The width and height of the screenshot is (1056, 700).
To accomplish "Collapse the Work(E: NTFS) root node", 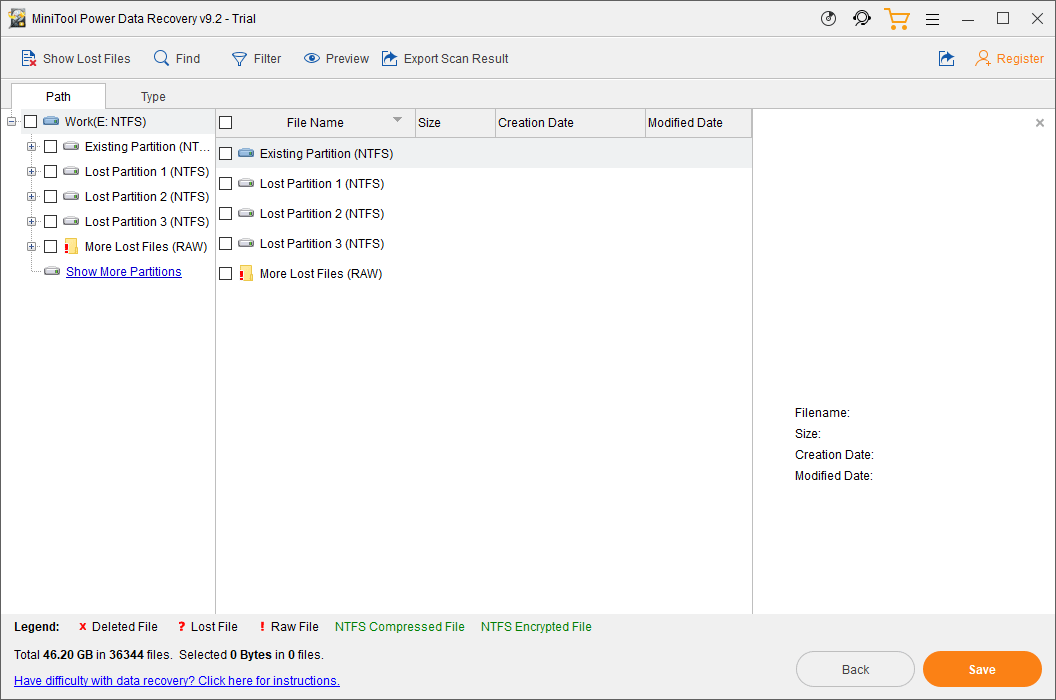I will click(11, 122).
